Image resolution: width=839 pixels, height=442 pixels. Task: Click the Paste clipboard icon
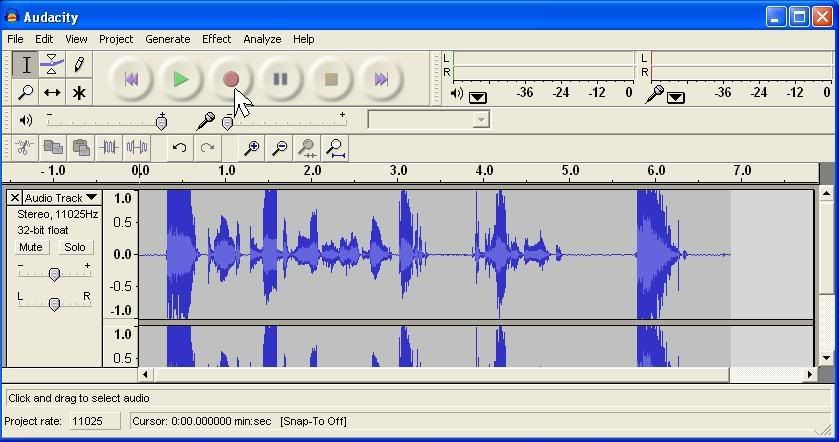81,148
